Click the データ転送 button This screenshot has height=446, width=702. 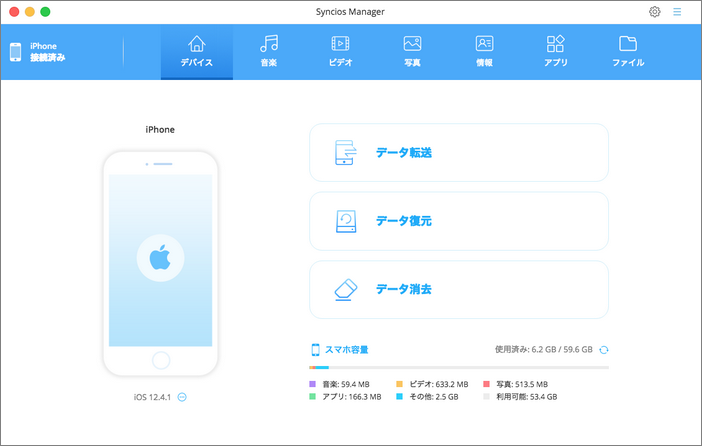(459, 153)
